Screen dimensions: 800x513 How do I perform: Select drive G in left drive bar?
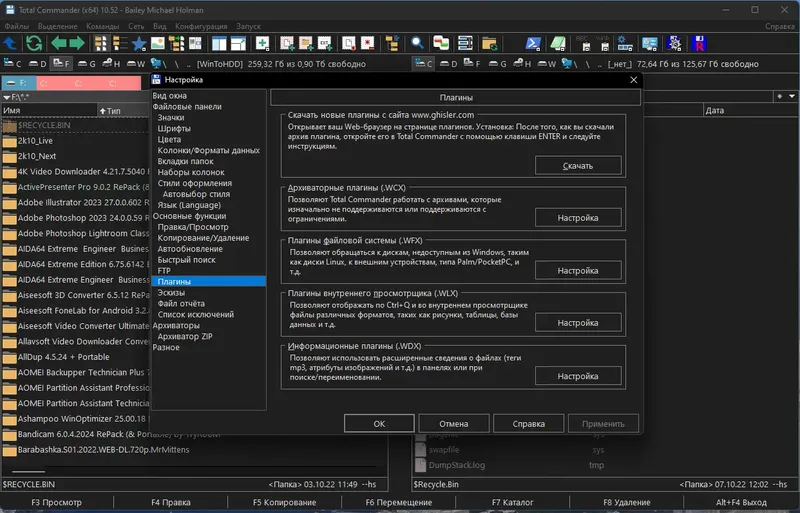coord(85,64)
